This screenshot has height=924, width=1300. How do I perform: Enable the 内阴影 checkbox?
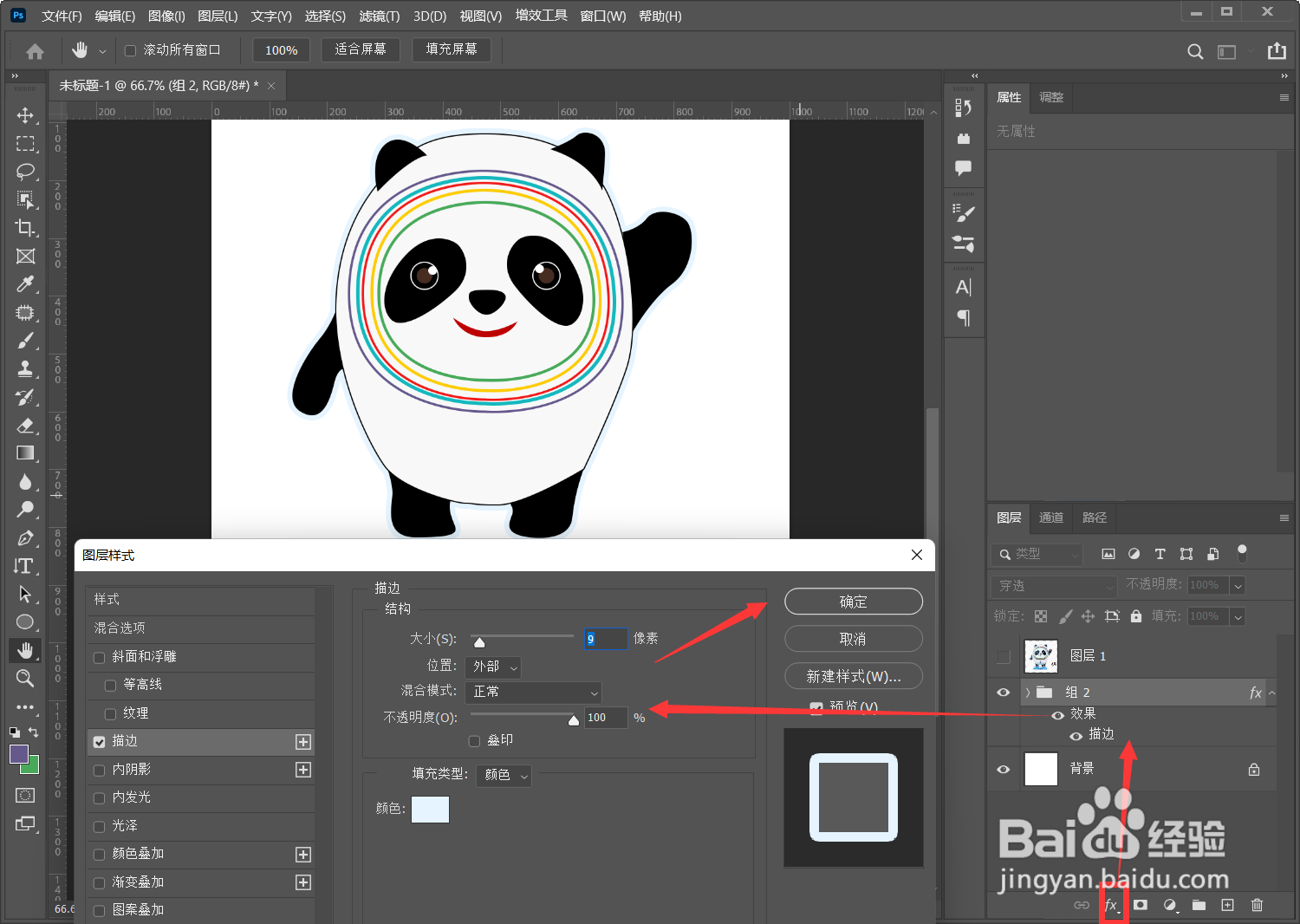click(100, 770)
